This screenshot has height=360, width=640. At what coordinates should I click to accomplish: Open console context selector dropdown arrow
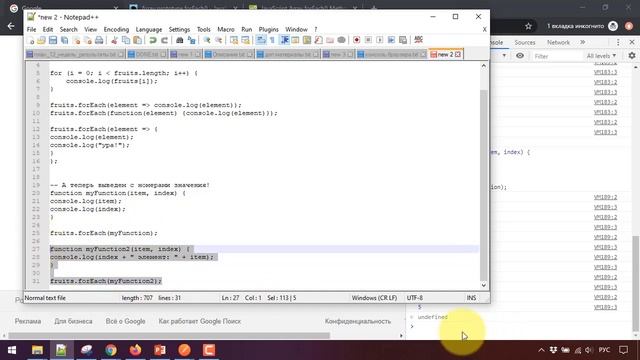pyautogui.click(x=504, y=56)
